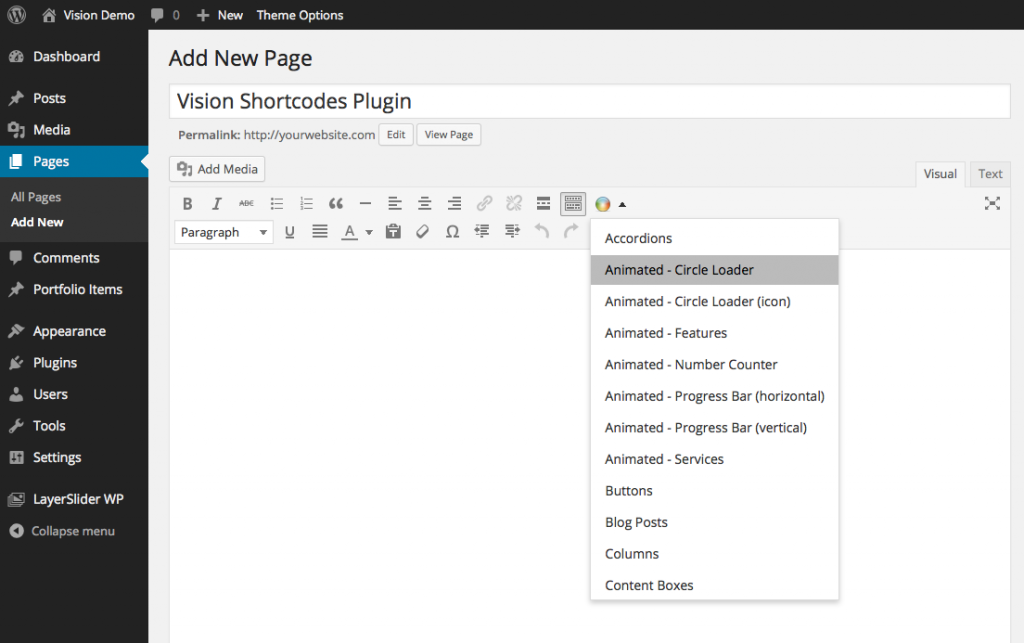The image size is (1024, 643).
Task: Select Buttons shortcode option
Action: click(714, 491)
